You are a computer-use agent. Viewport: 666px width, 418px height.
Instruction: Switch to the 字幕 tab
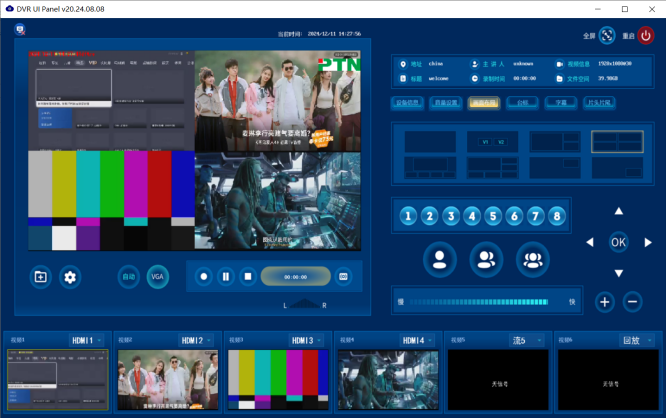point(561,103)
